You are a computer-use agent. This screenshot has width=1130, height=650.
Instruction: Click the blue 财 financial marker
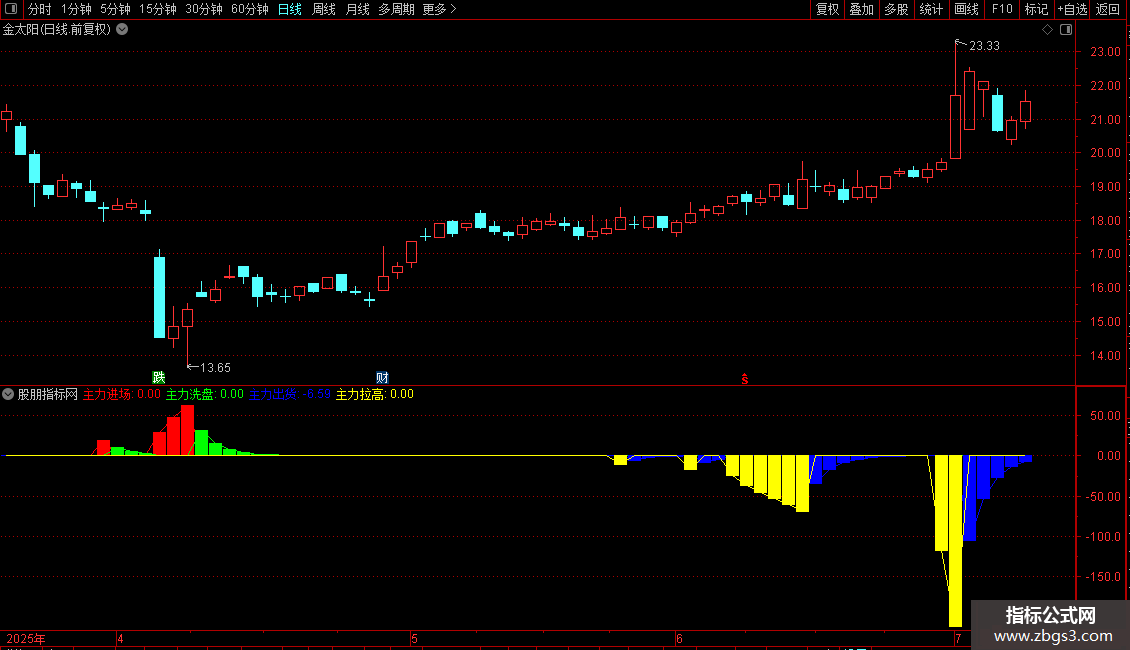(x=382, y=378)
